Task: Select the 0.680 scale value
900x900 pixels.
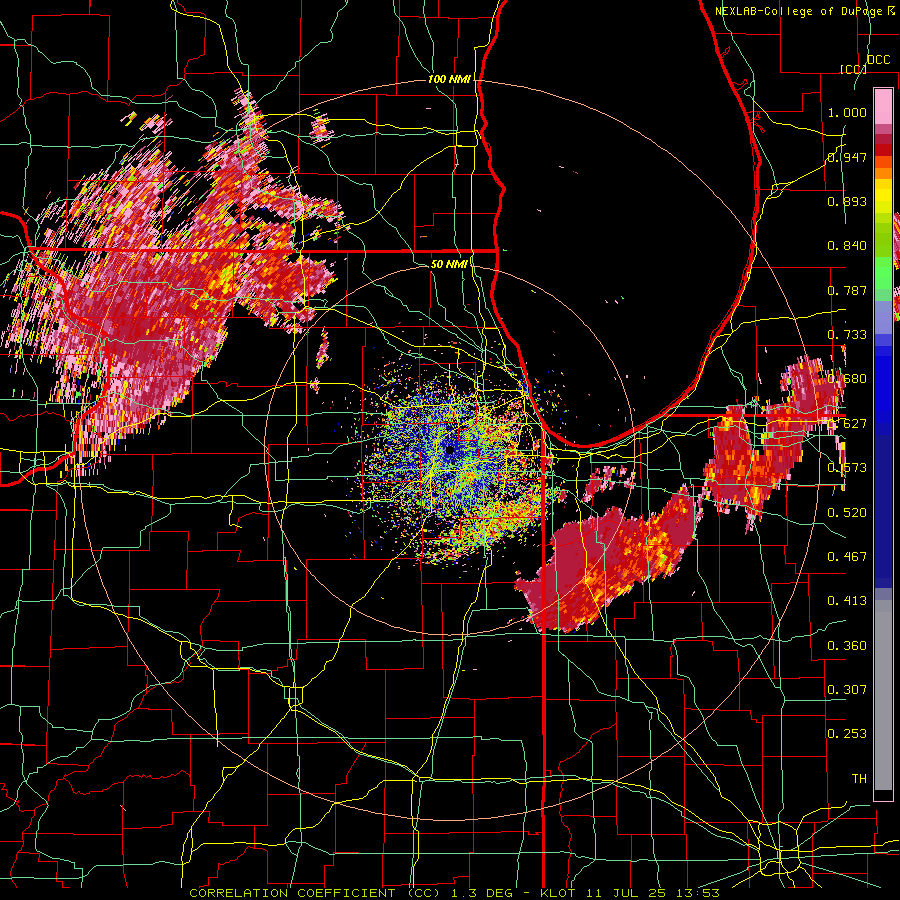Action: coord(847,379)
